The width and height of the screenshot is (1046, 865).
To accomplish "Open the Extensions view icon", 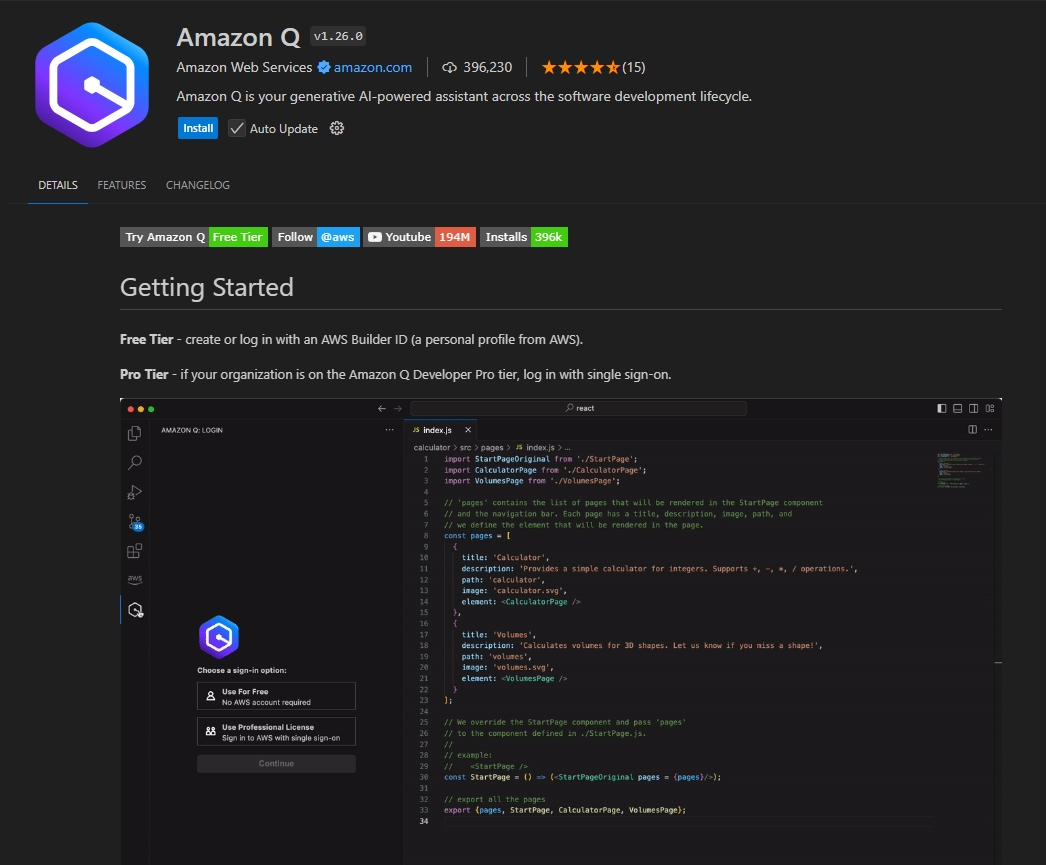I will (x=134, y=551).
